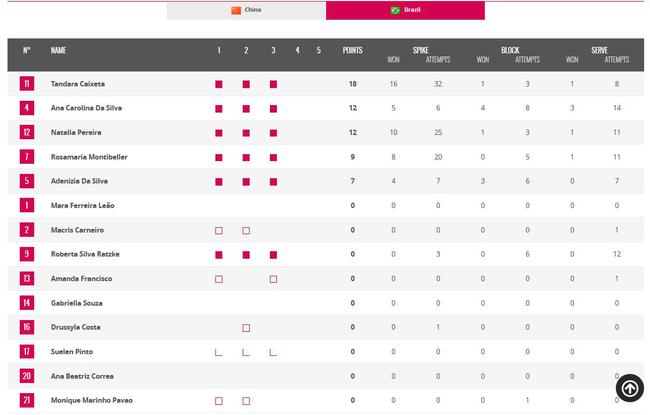
Task: Click the scroll-to-top arrow button
Action: pos(629,387)
